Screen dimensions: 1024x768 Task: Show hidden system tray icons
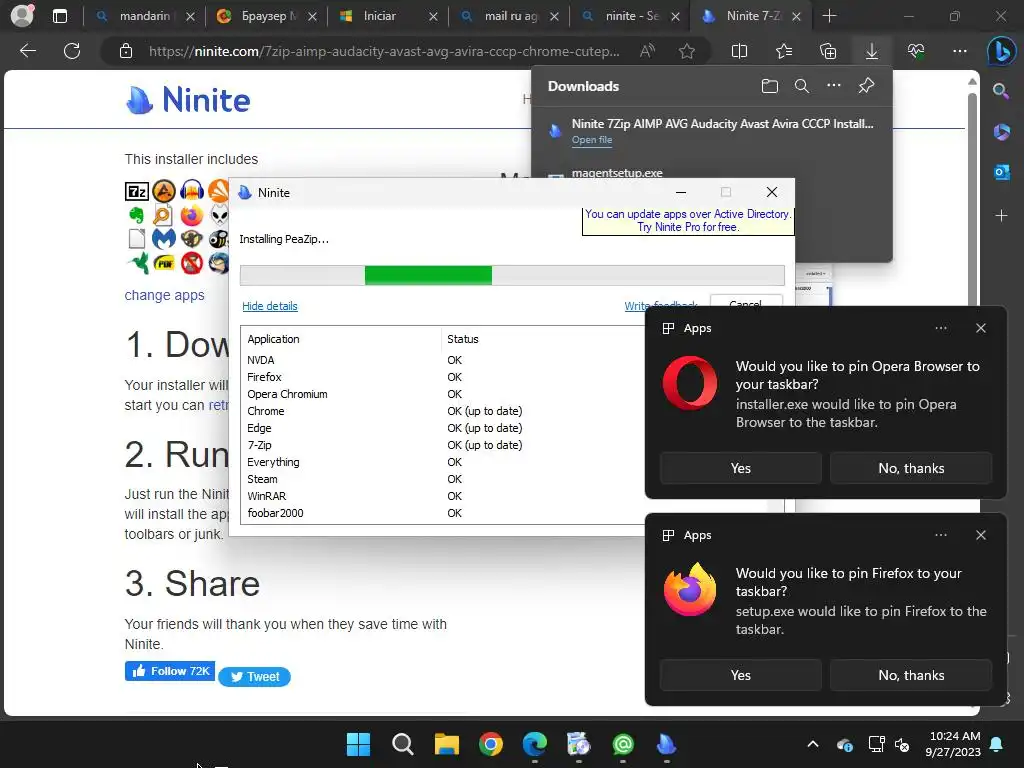[x=812, y=744]
